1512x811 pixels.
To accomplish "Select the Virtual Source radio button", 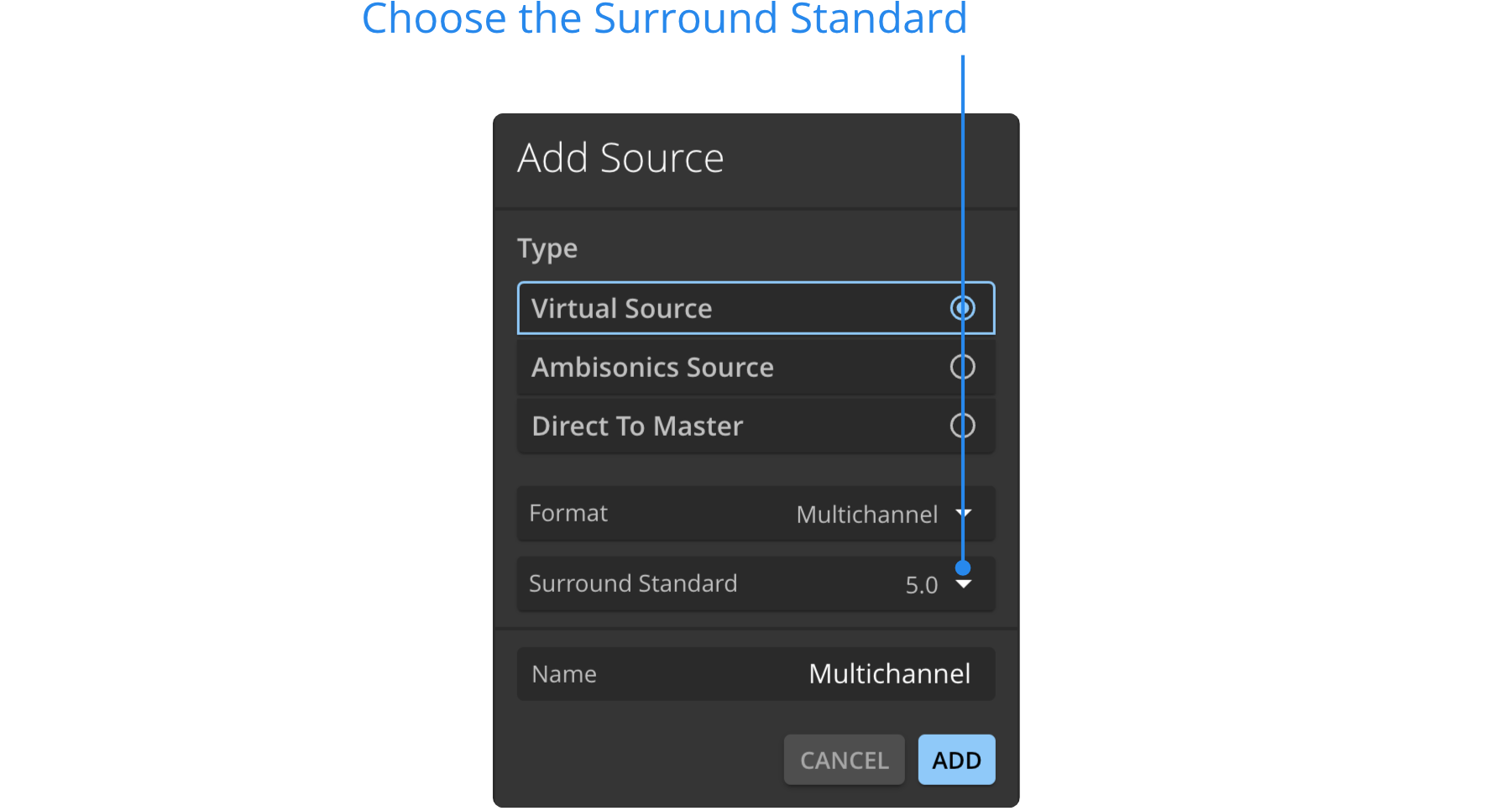I will 962,308.
